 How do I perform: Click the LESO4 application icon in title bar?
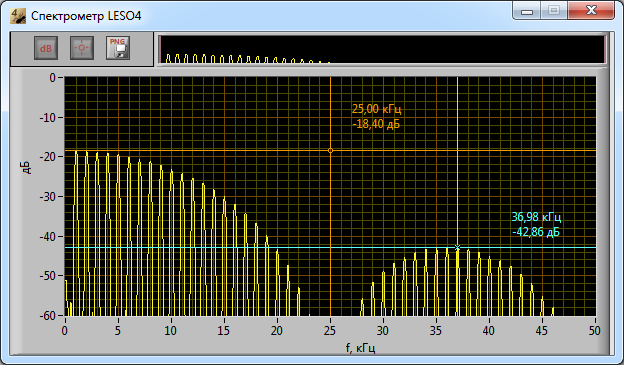tap(18, 16)
